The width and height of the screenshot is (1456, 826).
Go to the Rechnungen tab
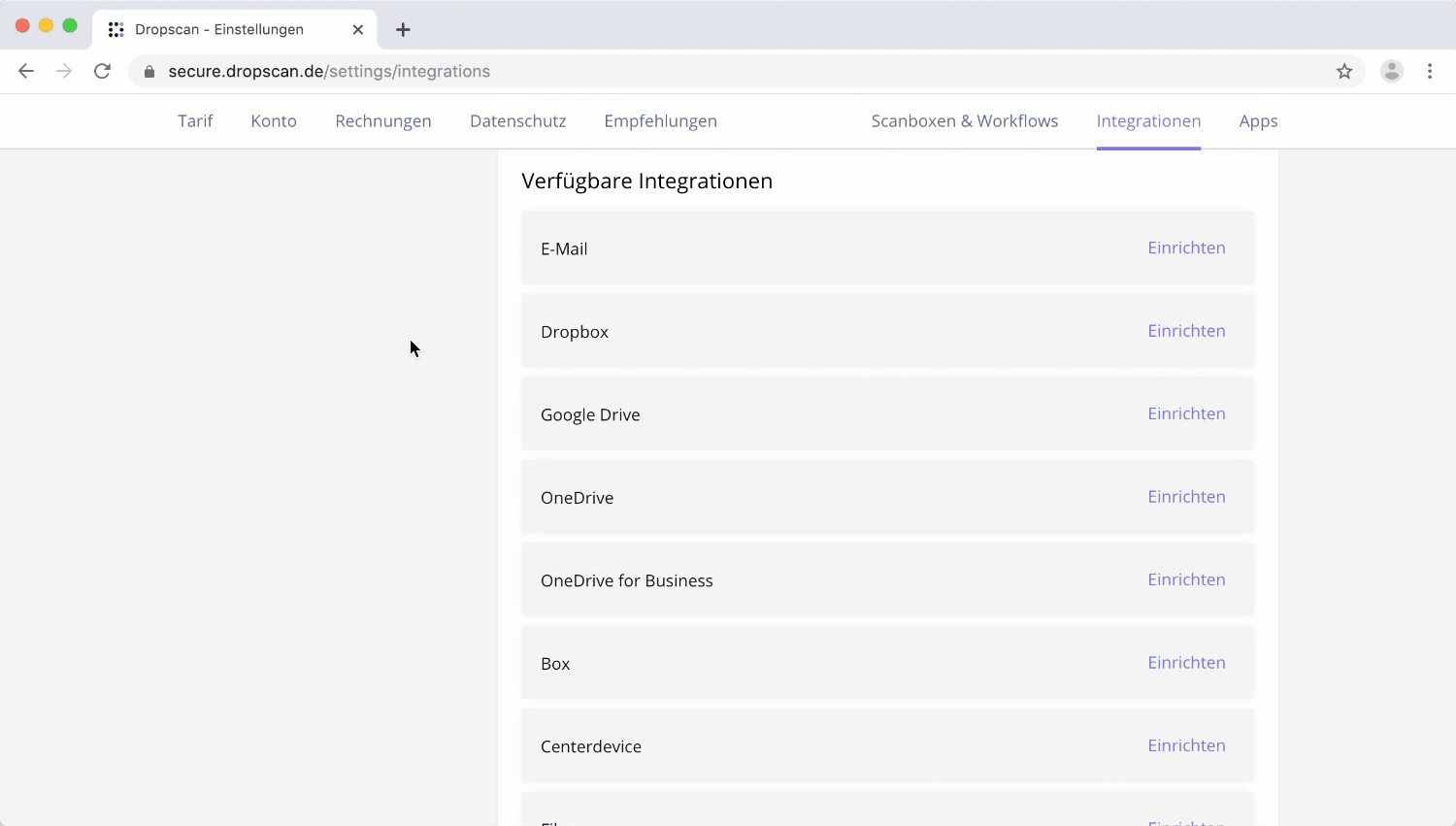(383, 121)
